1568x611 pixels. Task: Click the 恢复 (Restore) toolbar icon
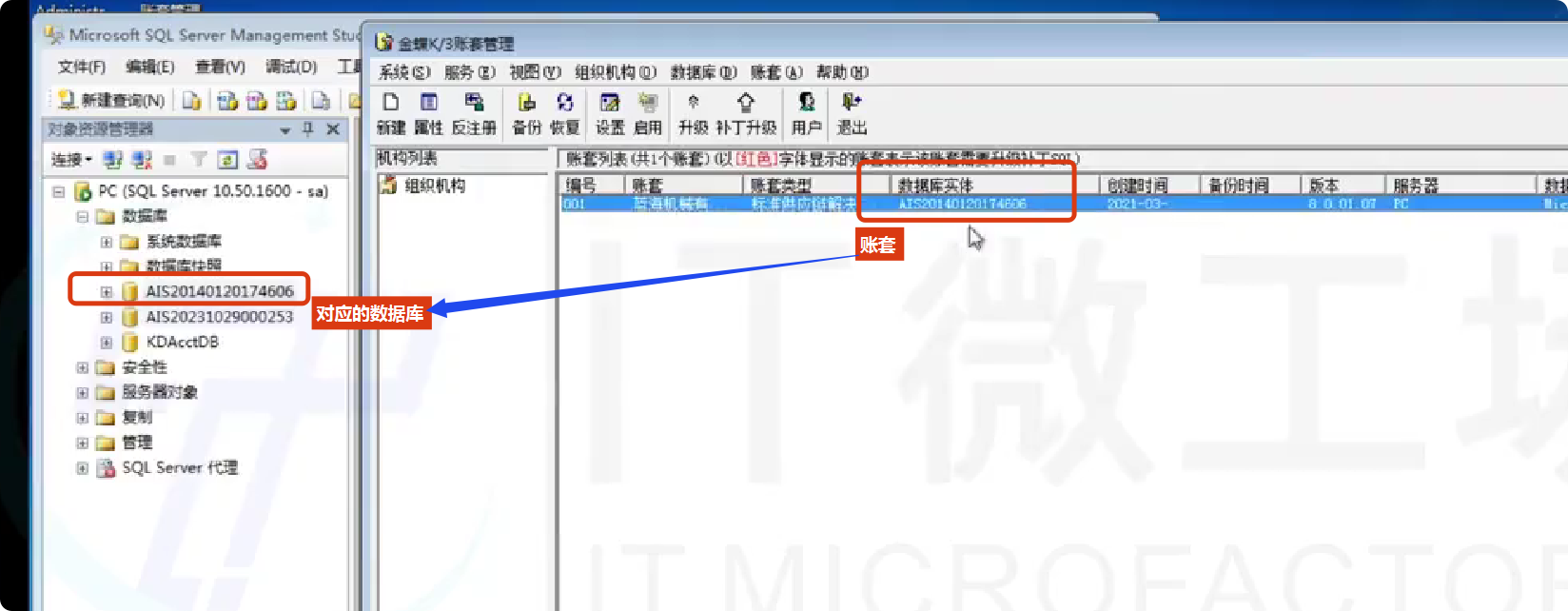point(564,113)
